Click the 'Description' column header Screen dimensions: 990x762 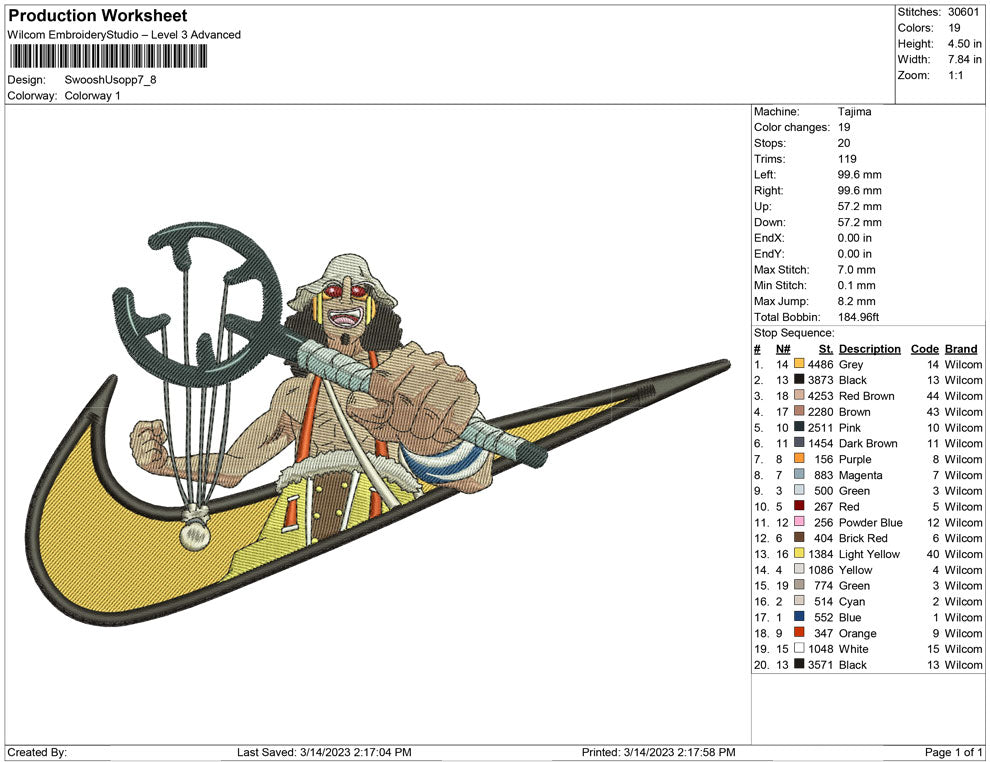(x=869, y=348)
